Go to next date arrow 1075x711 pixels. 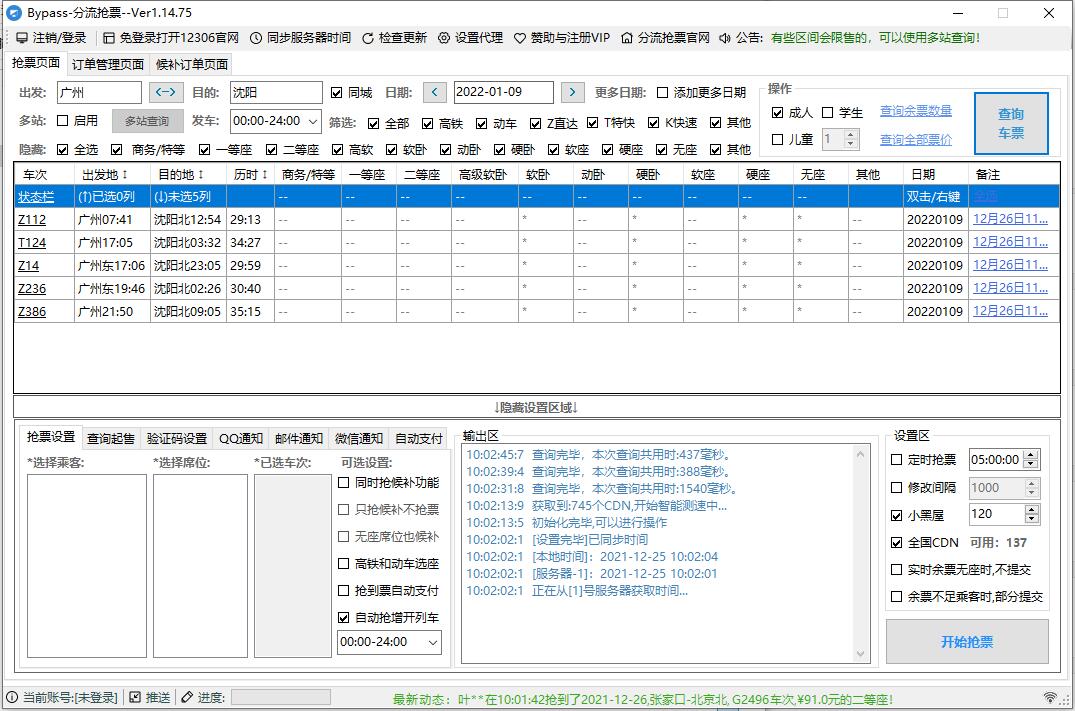[572, 92]
